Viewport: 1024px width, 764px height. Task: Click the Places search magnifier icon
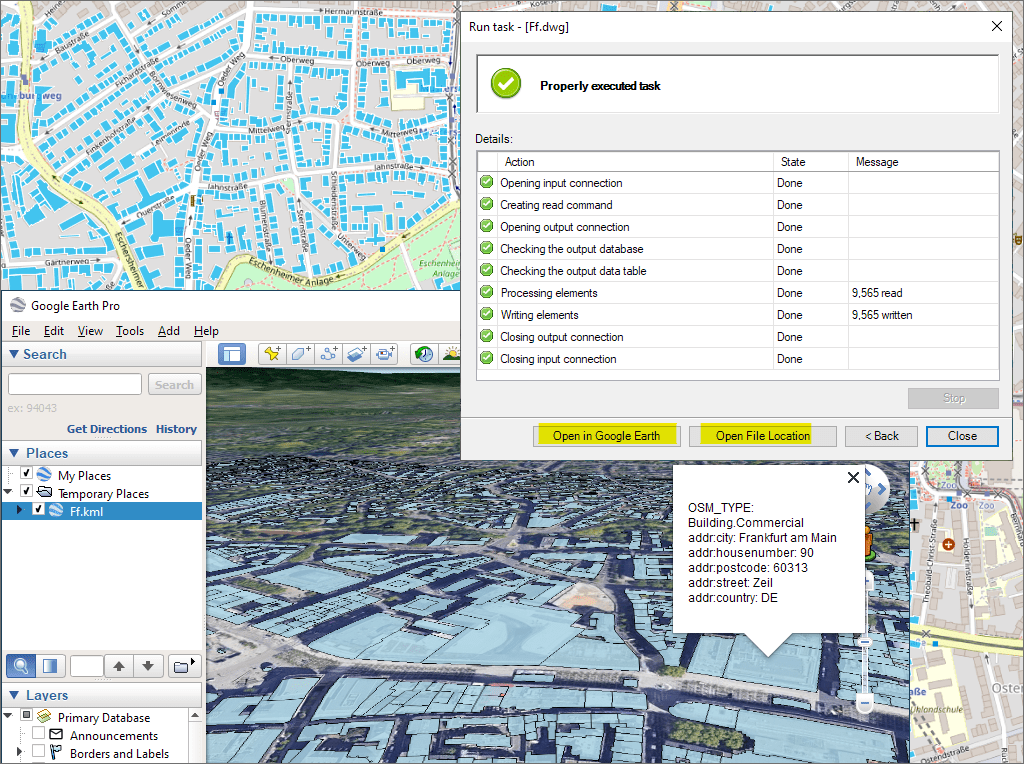(x=21, y=666)
